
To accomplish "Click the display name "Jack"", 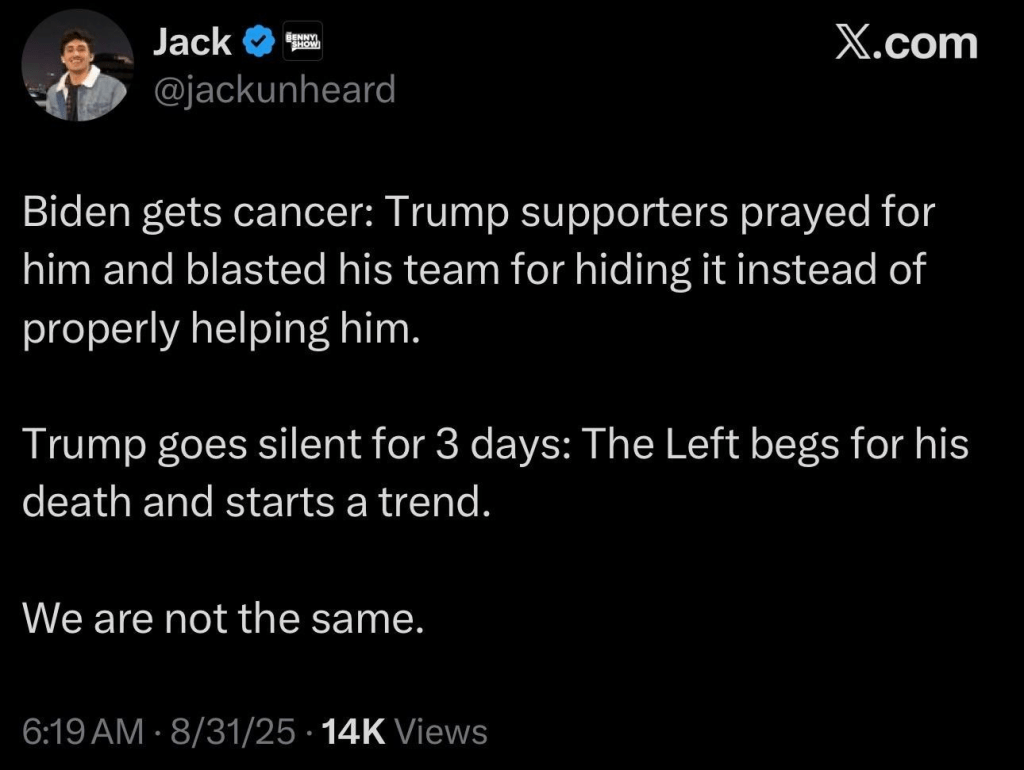I will coord(192,42).
